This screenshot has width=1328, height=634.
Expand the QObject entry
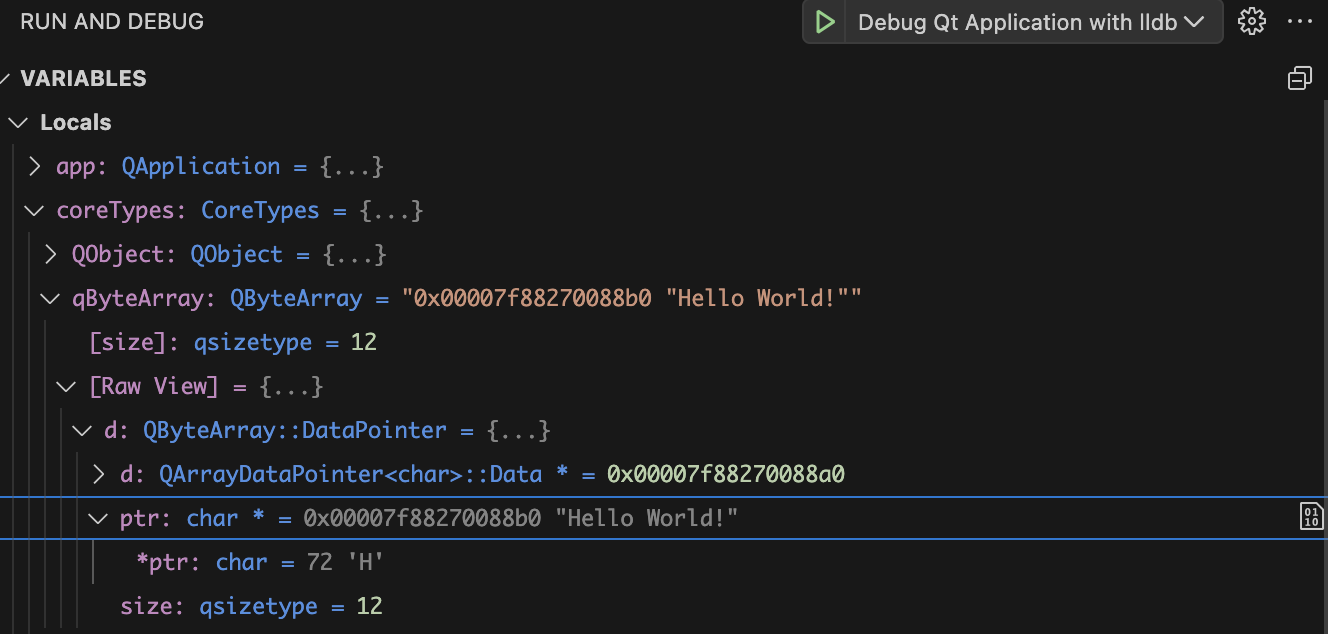click(x=51, y=254)
